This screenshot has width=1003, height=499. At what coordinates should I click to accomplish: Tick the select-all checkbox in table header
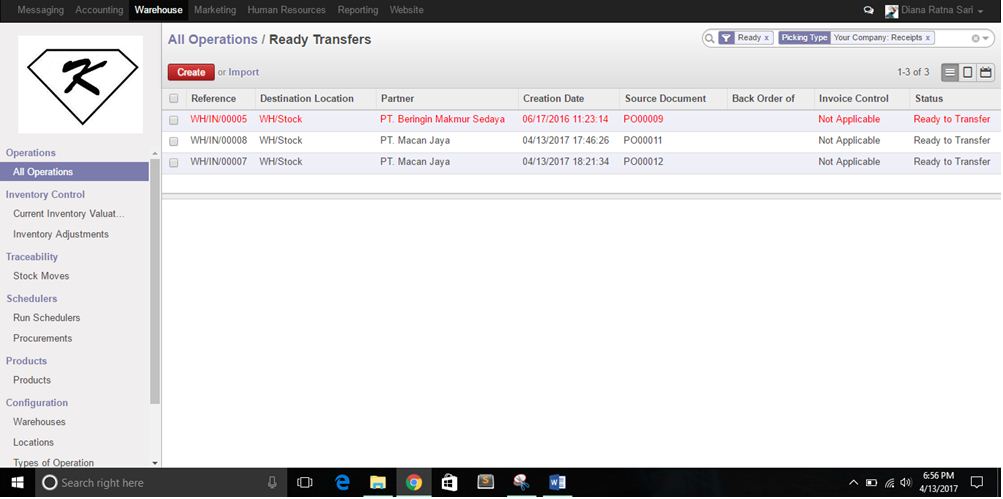pos(174,99)
